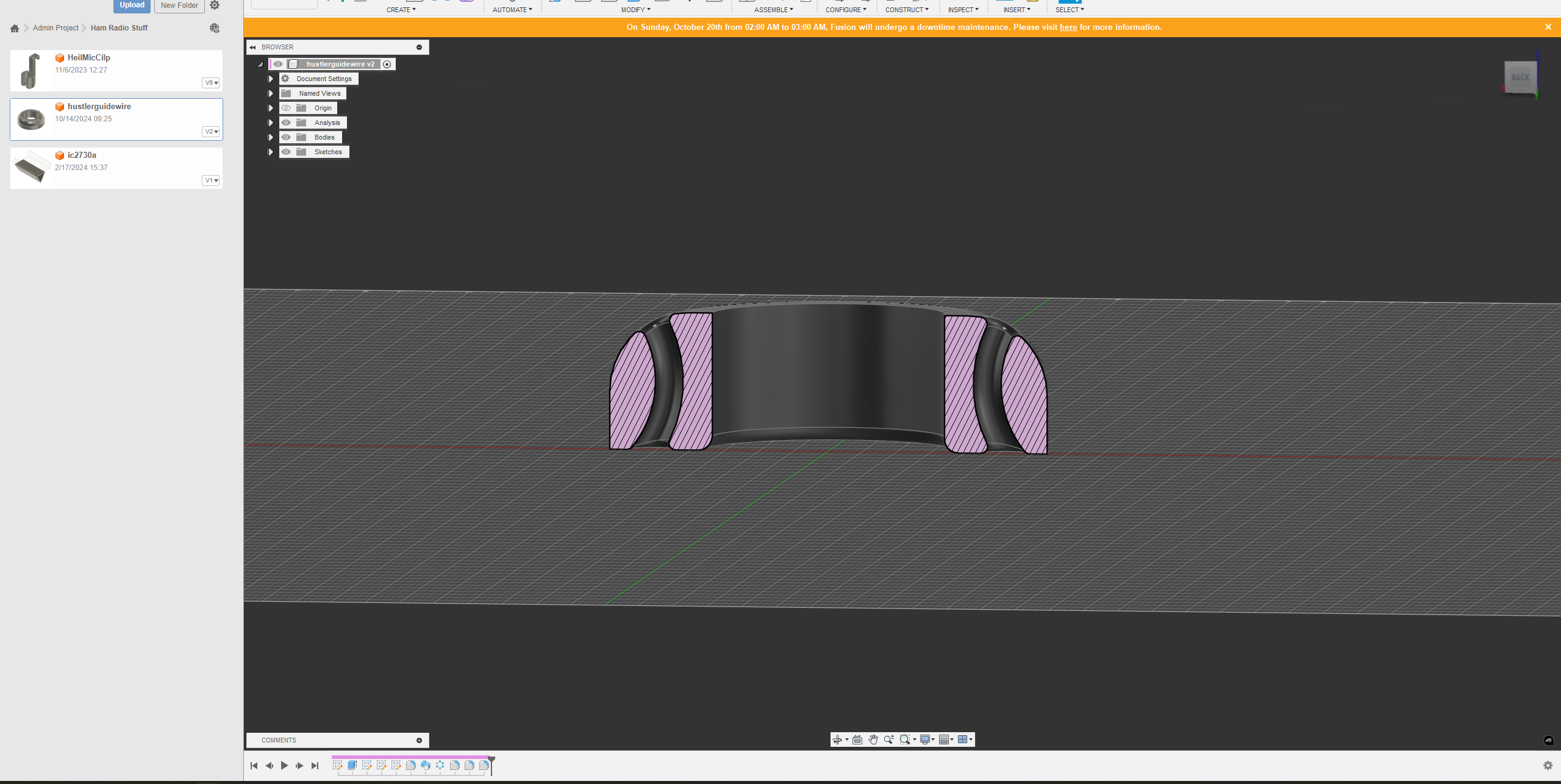The height and width of the screenshot is (784, 1561).
Task: Click the 'here' maintenance link
Action: point(1068,27)
